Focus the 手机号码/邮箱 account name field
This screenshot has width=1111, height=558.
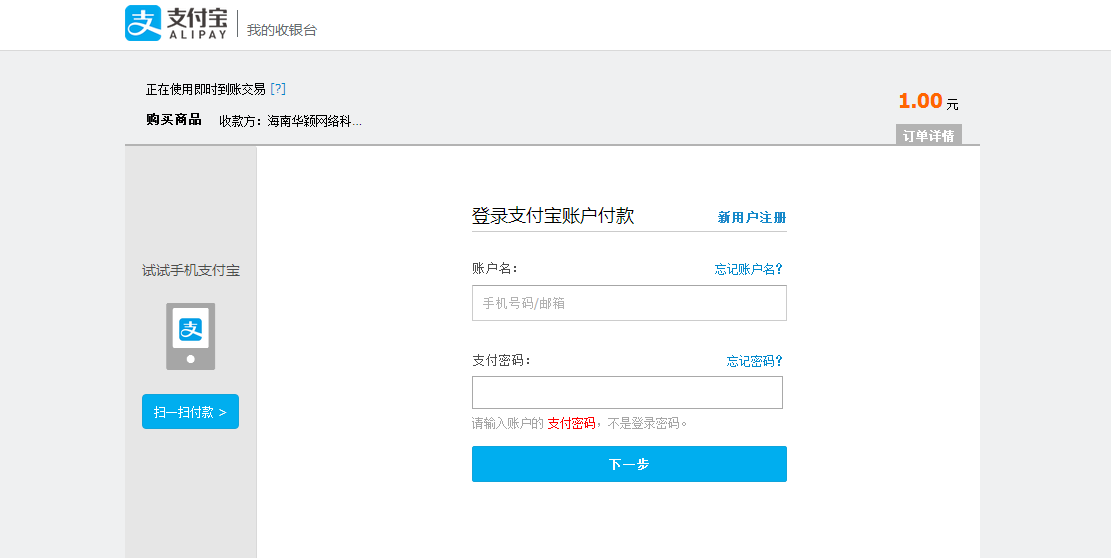(629, 303)
